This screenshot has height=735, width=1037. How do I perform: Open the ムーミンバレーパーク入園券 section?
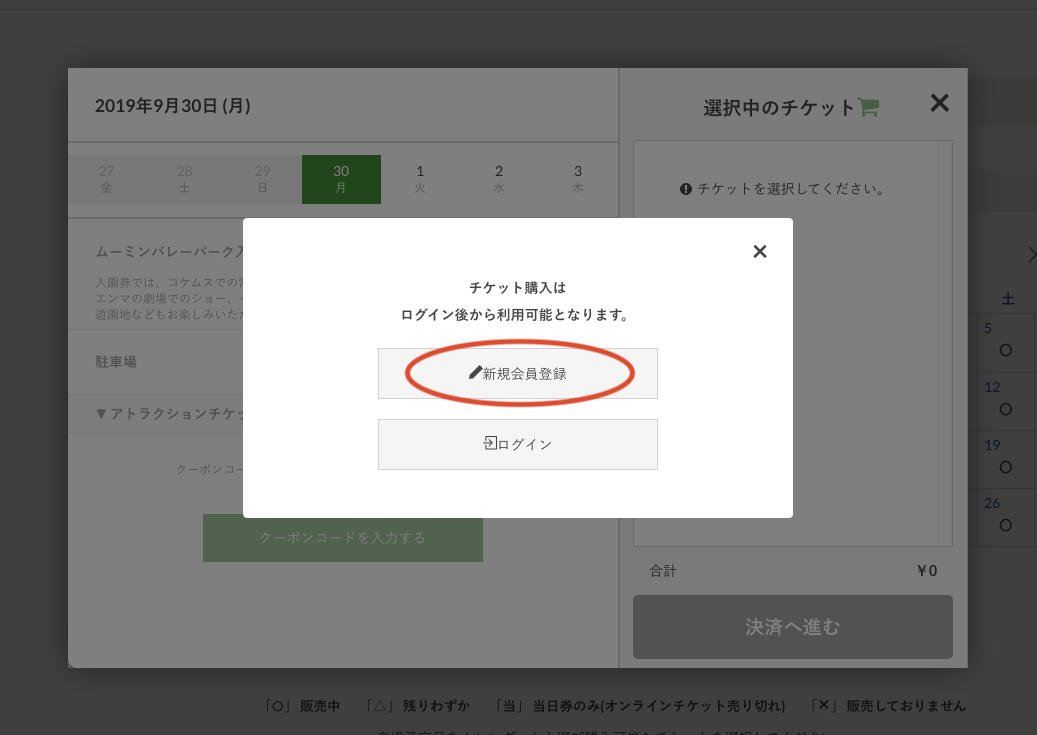[x=165, y=251]
